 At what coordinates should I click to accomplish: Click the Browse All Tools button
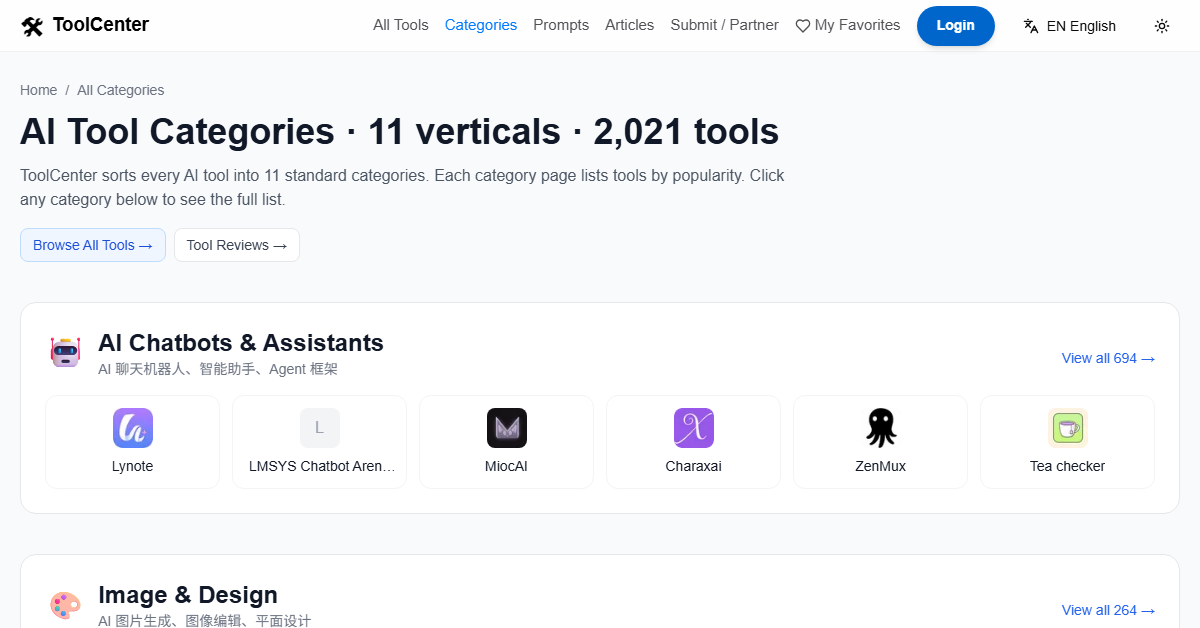click(93, 245)
